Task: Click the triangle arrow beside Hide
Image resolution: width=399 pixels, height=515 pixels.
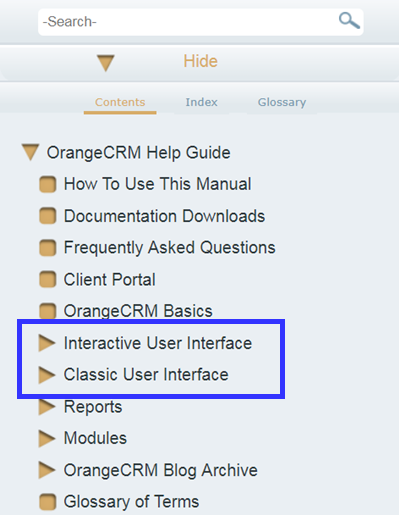Action: (x=106, y=63)
